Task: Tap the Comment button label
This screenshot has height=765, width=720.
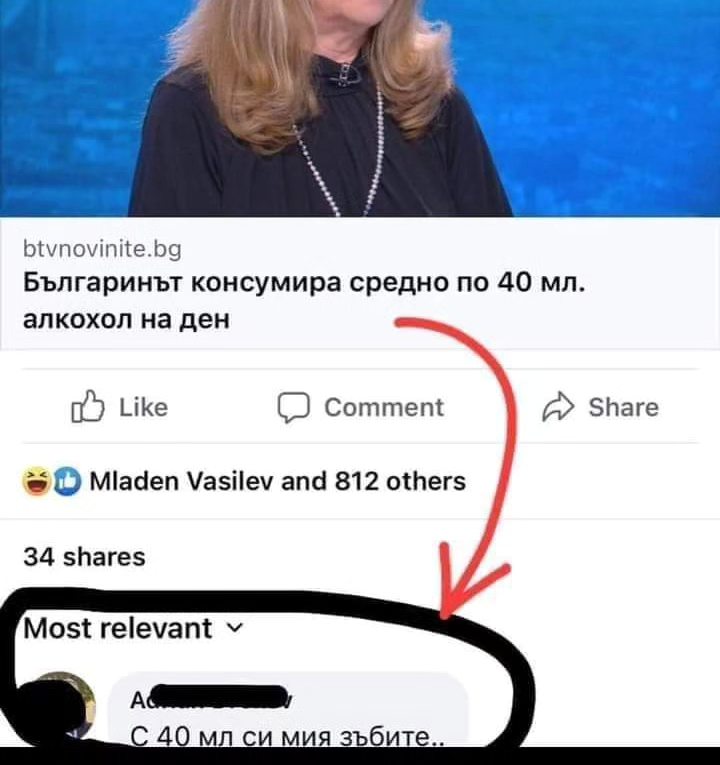Action: coord(384,407)
